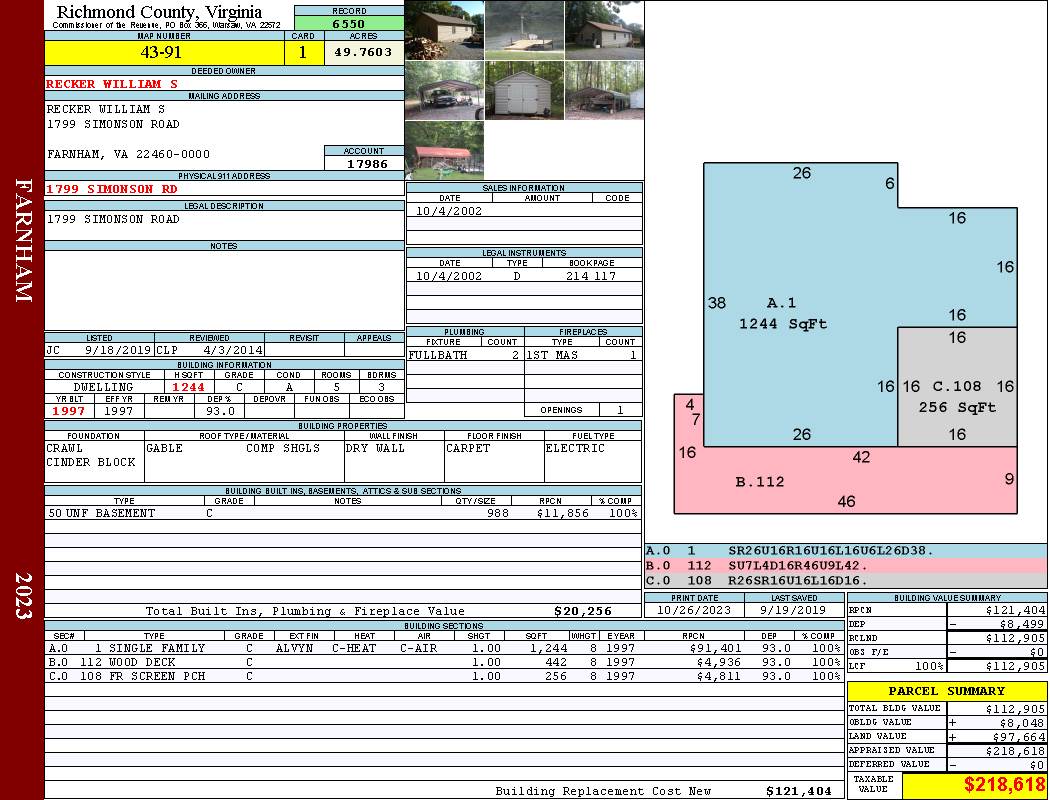Select ELECTRIC fuel type

pos(575,448)
